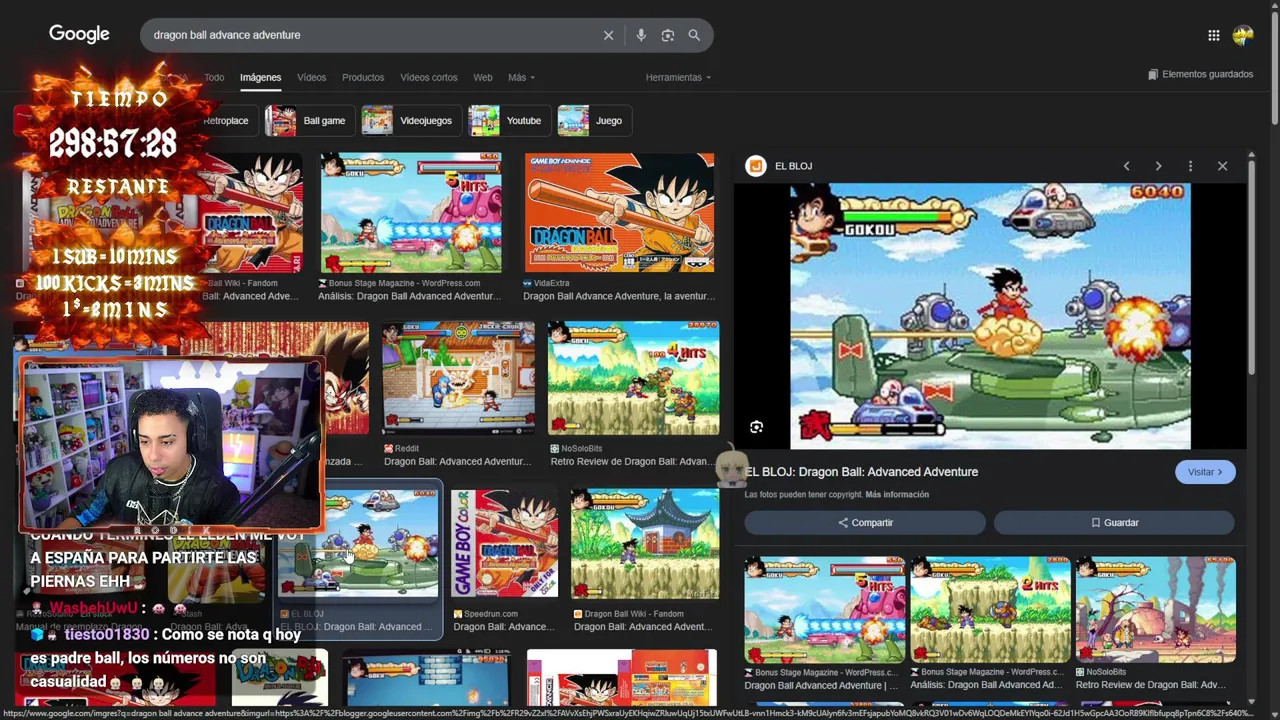This screenshot has width=1280, height=720.
Task: Click the Visitar button
Action: (1205, 472)
